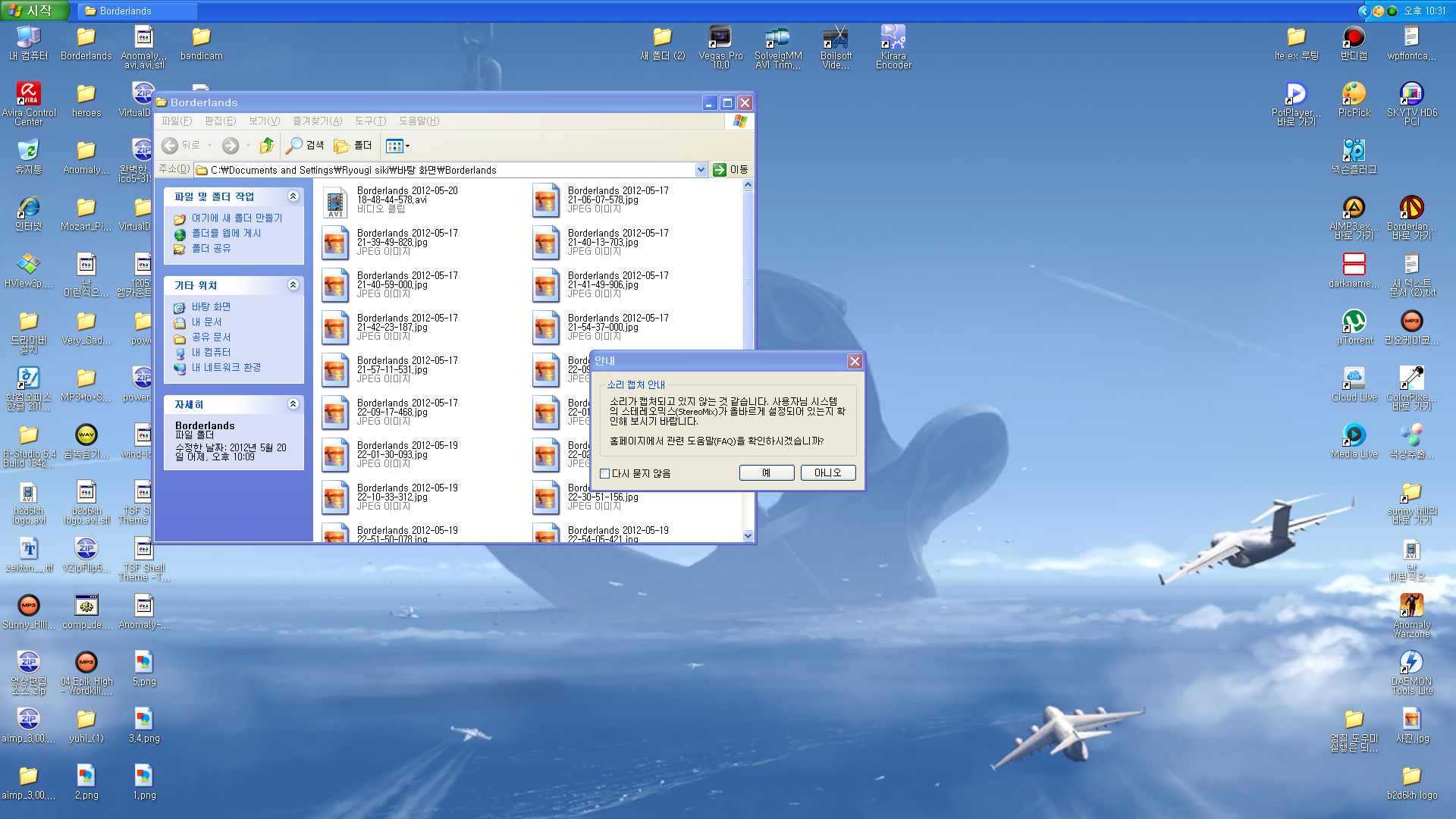Open 바탕 화면 in other places
The image size is (1456, 819).
[211, 306]
